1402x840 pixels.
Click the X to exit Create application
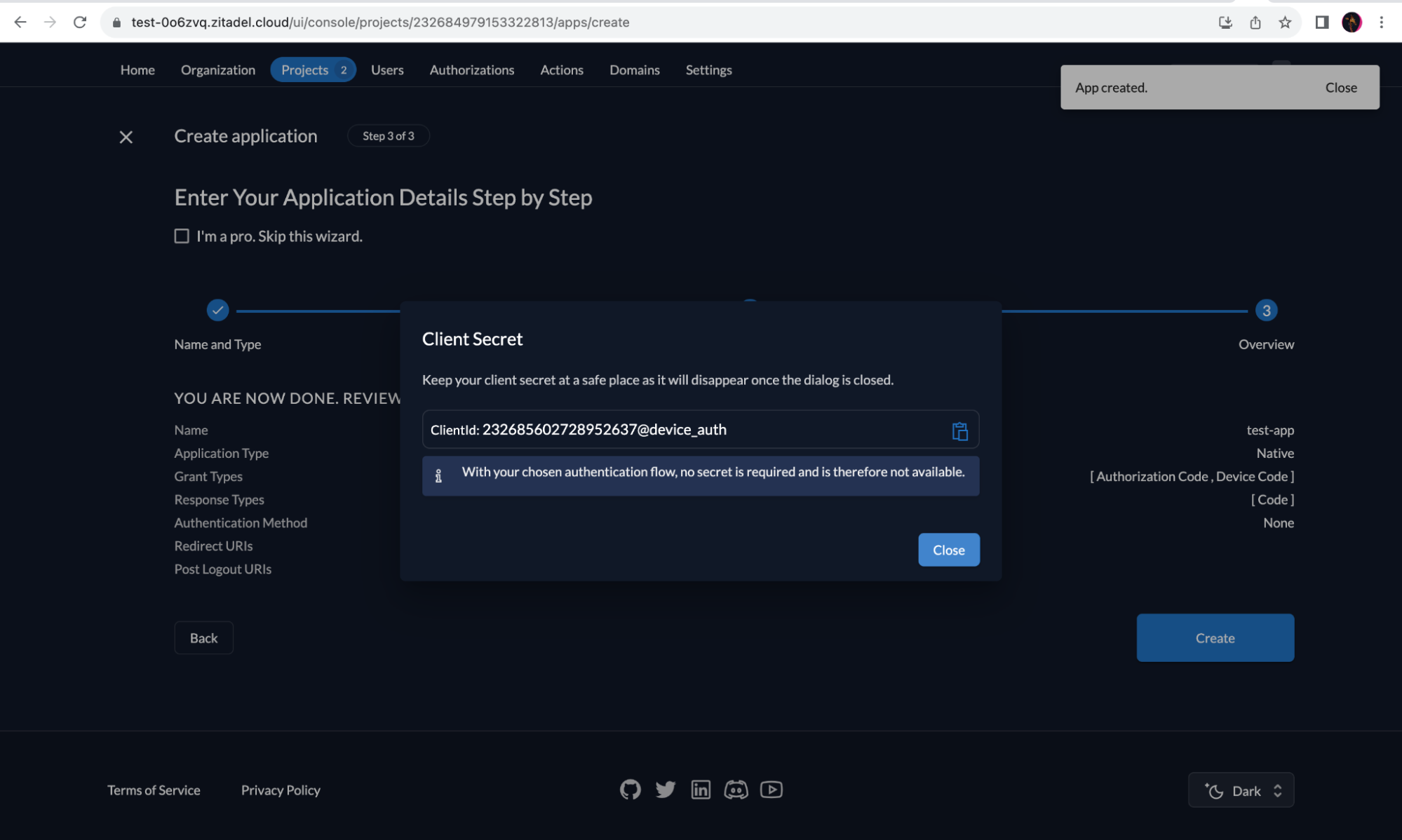(x=126, y=137)
